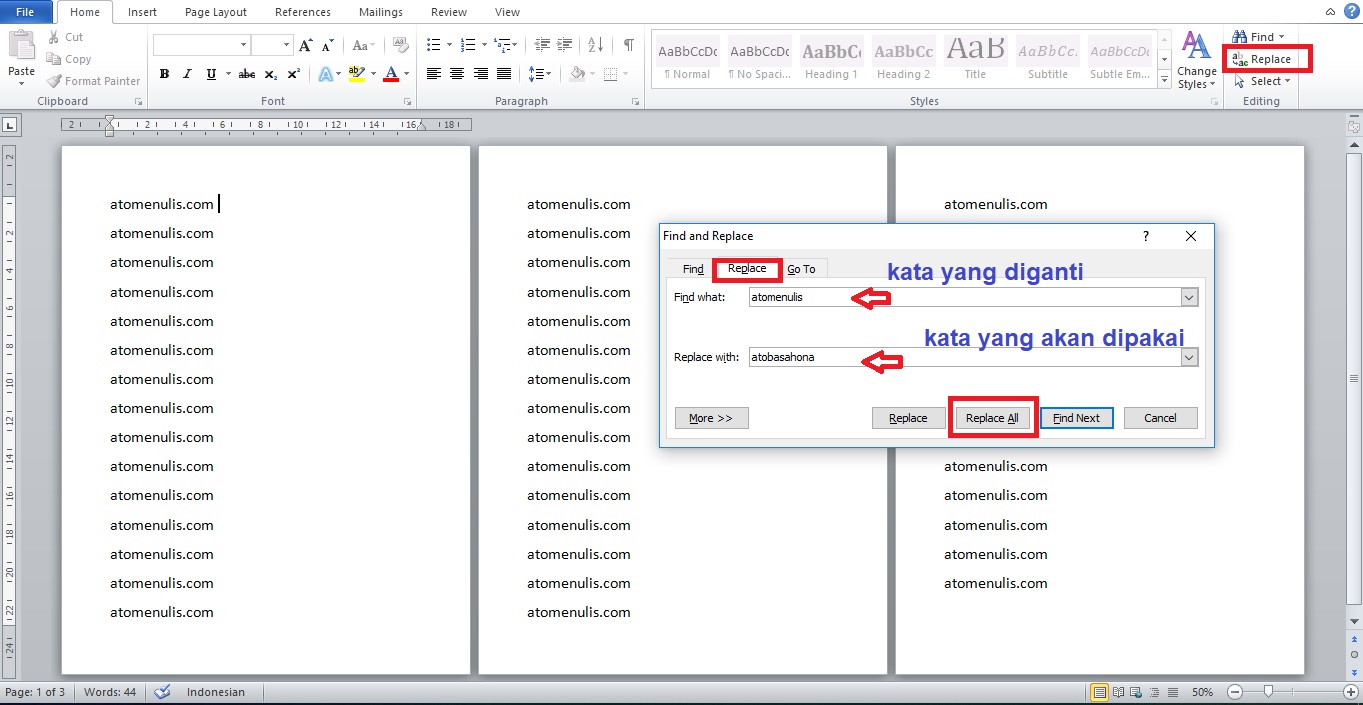
Task: Open the font size dropdown
Action: click(x=286, y=45)
